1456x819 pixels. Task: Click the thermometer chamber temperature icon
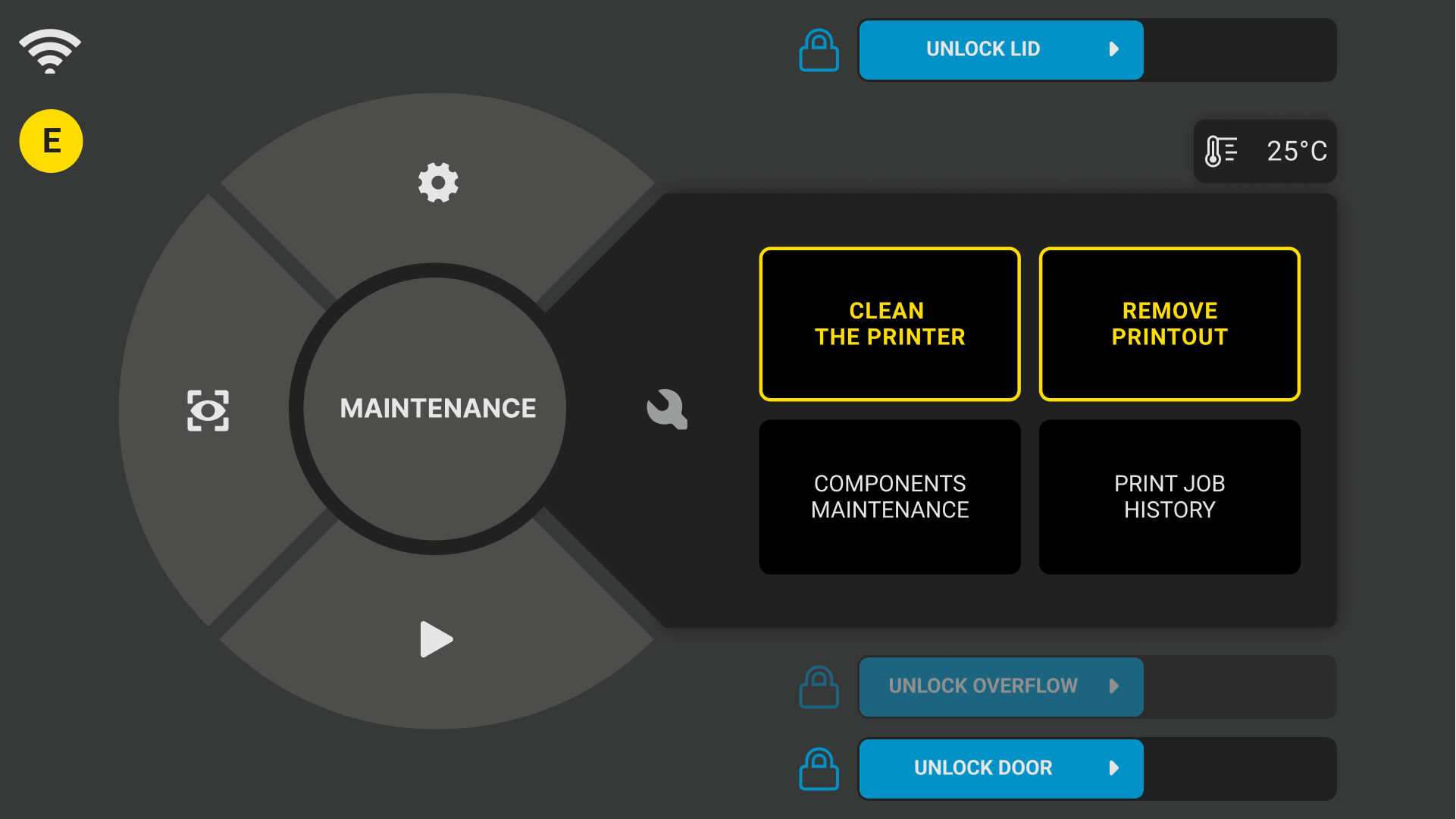coord(1220,151)
